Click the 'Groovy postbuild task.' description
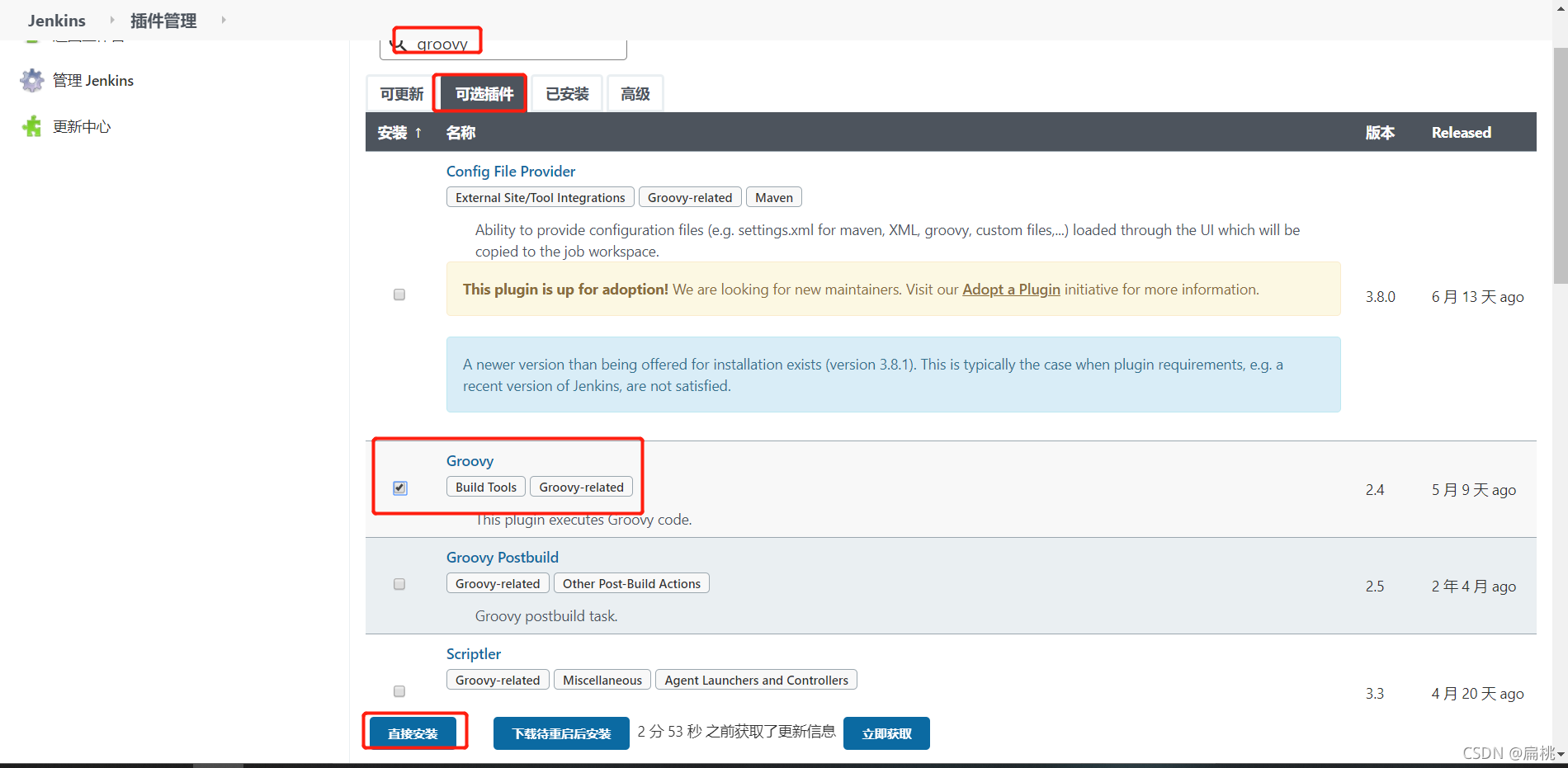Image resolution: width=1568 pixels, height=768 pixels. point(546,616)
